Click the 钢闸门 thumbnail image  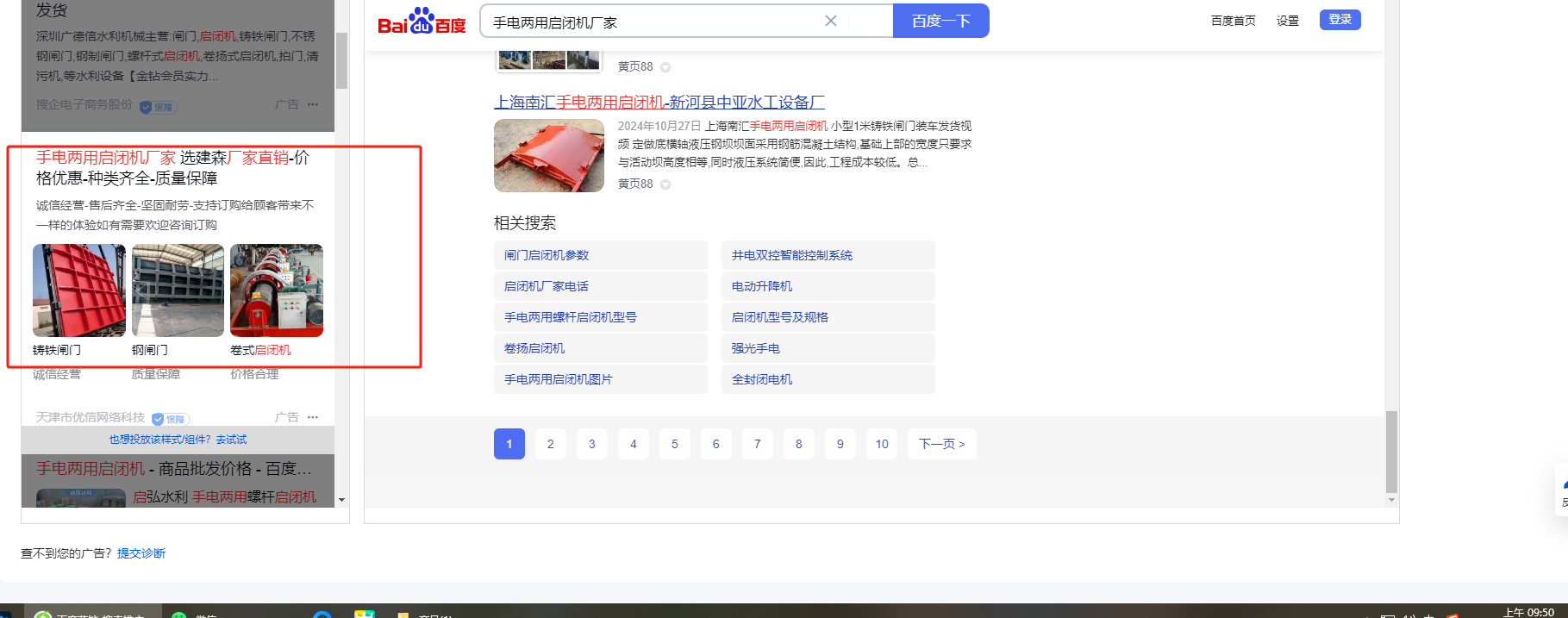point(178,290)
